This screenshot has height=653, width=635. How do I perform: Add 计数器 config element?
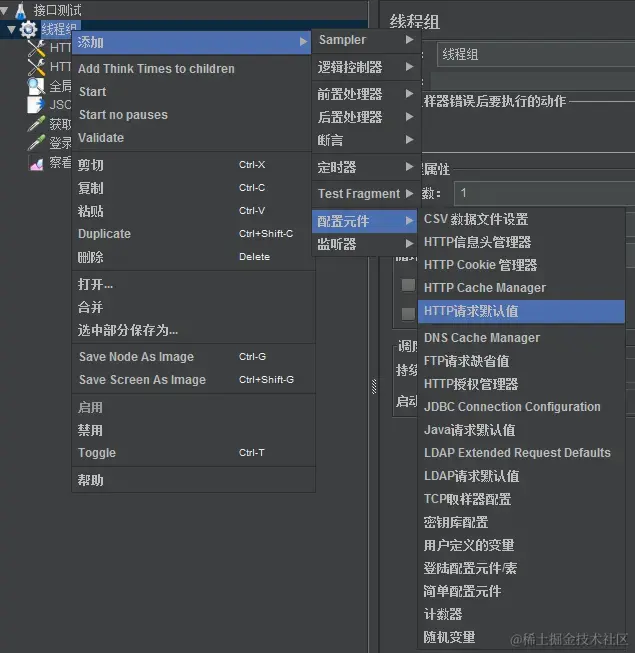tap(521, 614)
